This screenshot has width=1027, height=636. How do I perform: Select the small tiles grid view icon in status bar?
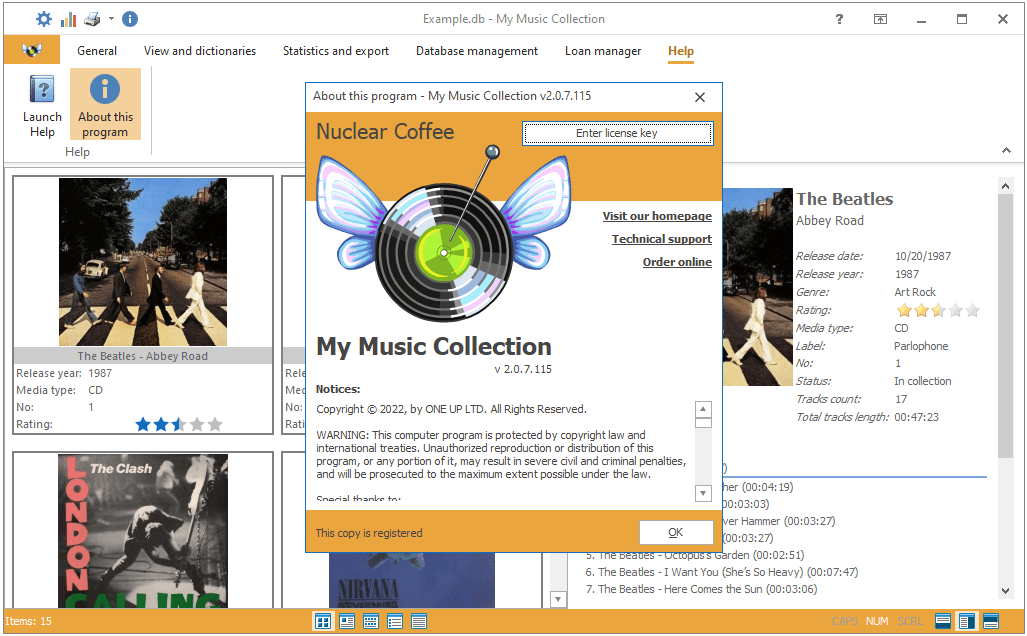click(371, 621)
